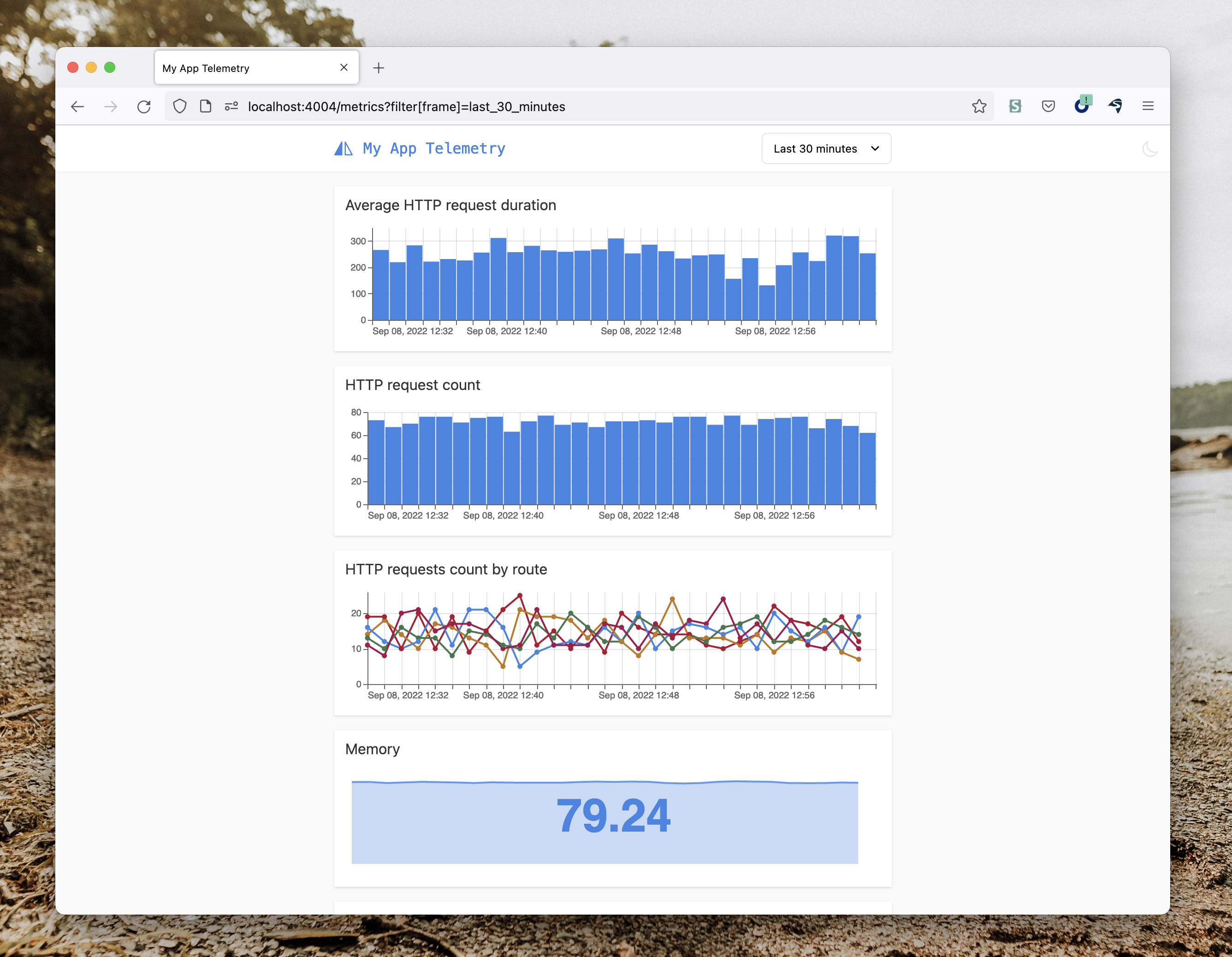Toggle dark mode with the moon icon
1232x957 pixels.
coord(1149,148)
